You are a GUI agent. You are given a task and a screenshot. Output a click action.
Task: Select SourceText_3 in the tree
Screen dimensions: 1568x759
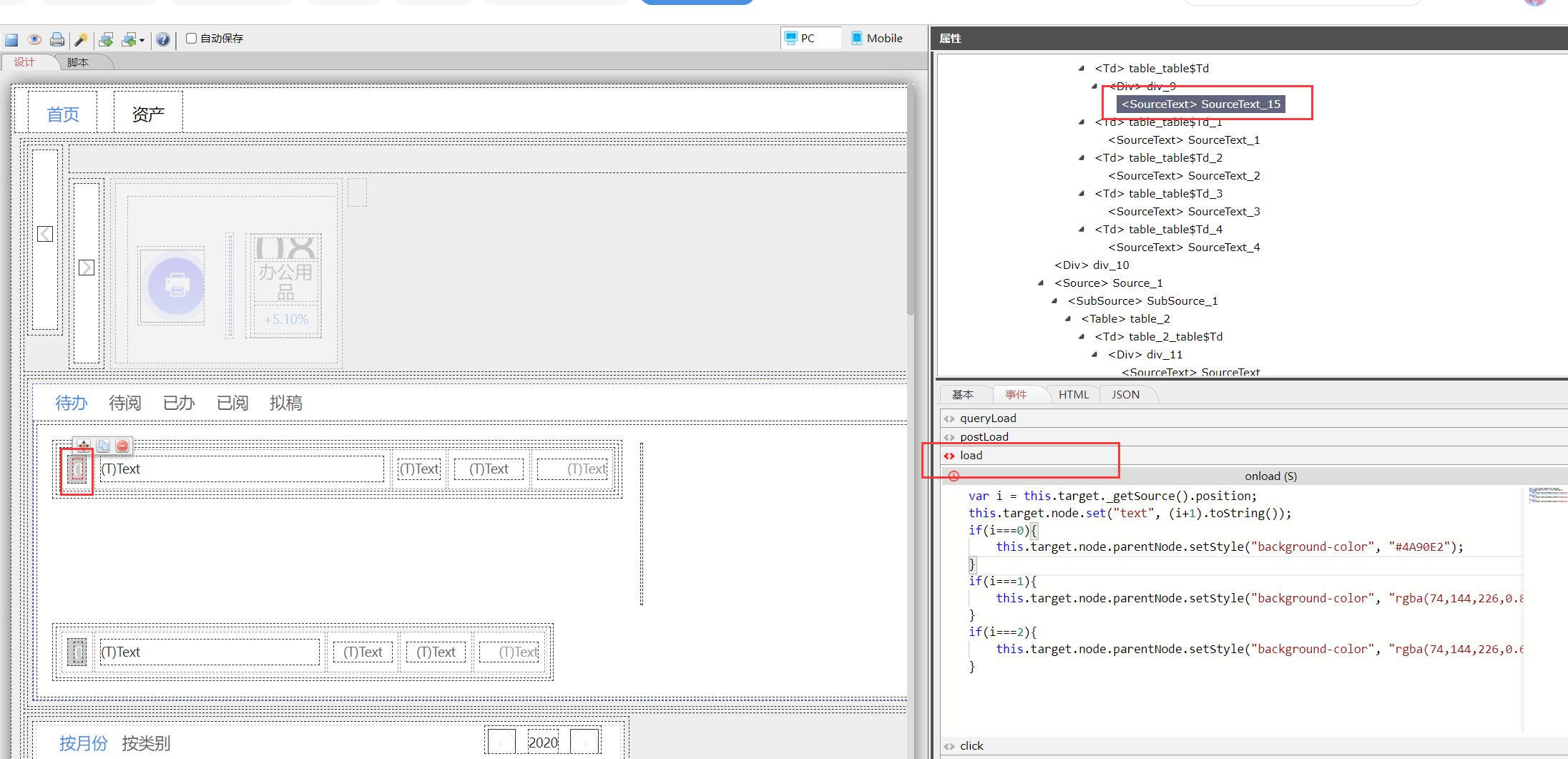point(1184,212)
